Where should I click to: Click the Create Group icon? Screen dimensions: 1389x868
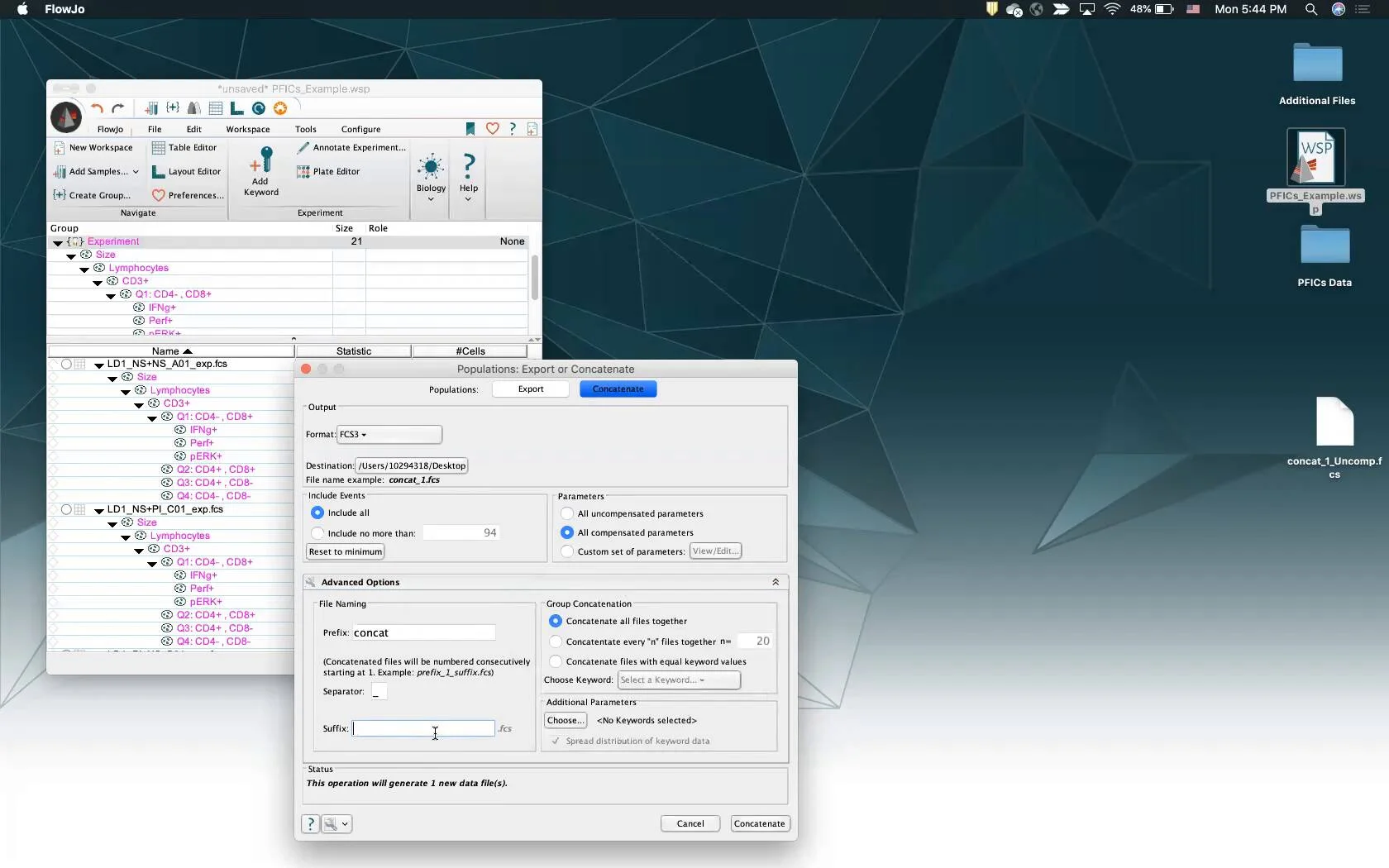click(x=60, y=195)
